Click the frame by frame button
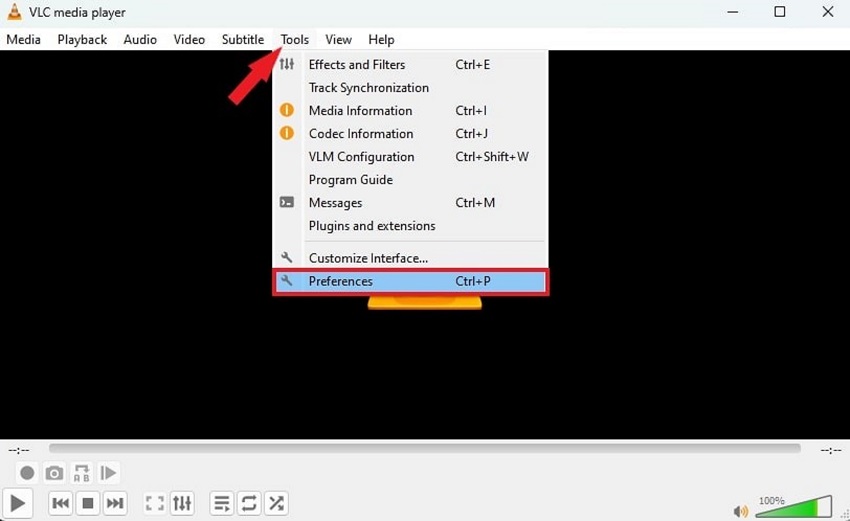 (x=108, y=473)
